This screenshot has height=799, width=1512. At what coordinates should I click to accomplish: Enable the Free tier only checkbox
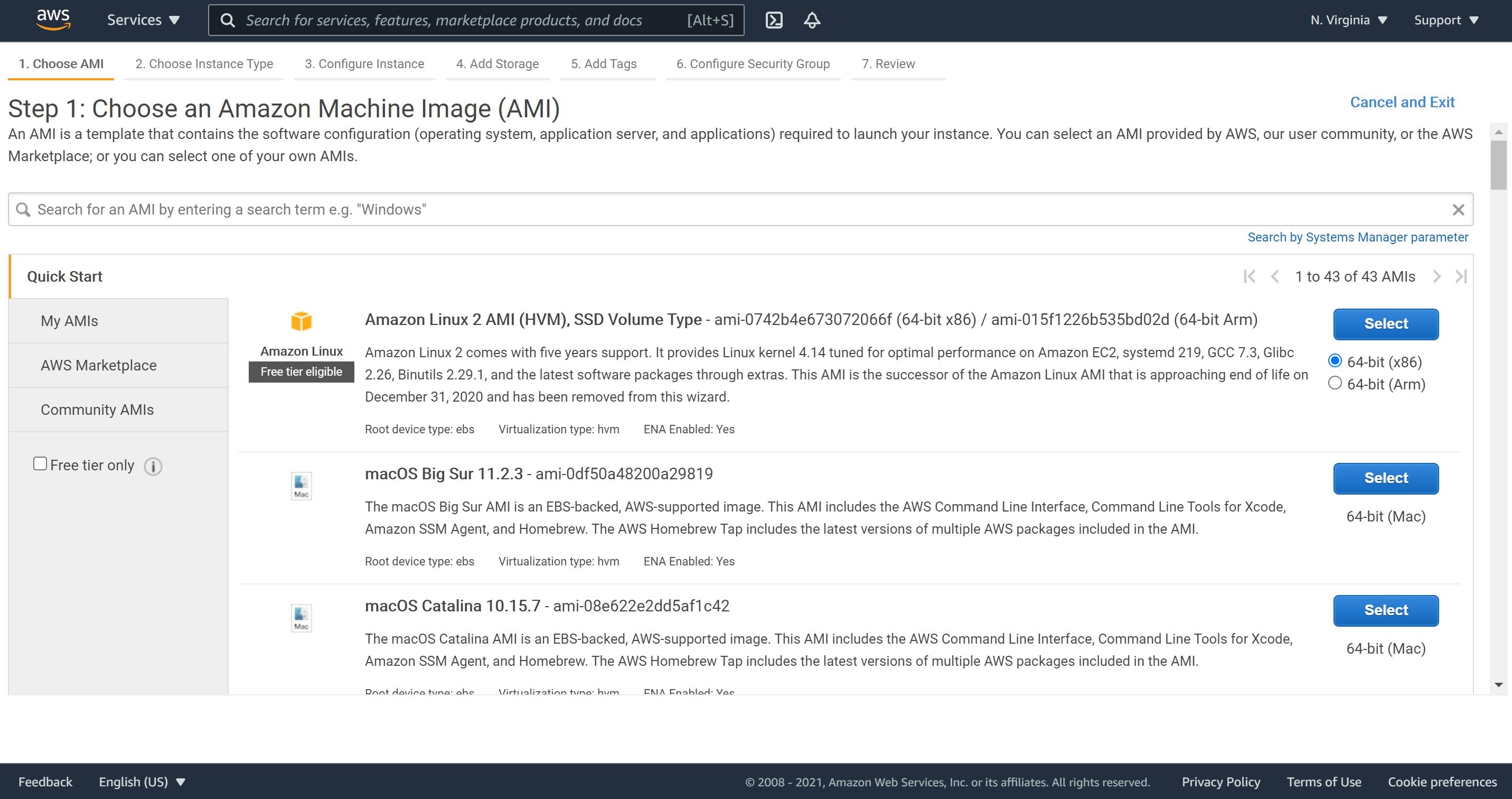tap(40, 463)
